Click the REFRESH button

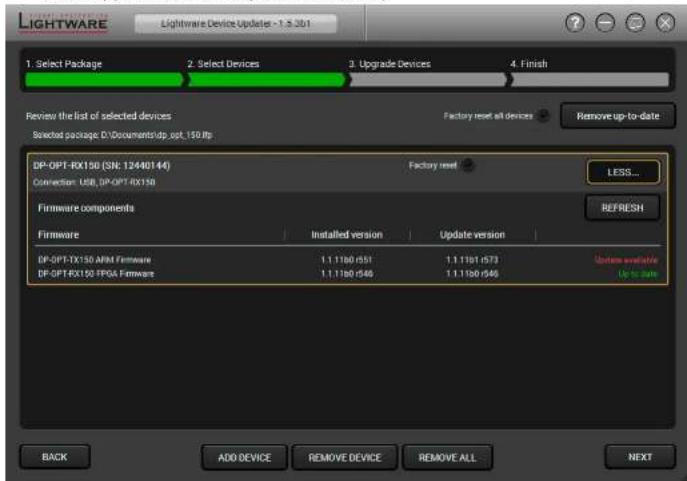[x=622, y=208]
